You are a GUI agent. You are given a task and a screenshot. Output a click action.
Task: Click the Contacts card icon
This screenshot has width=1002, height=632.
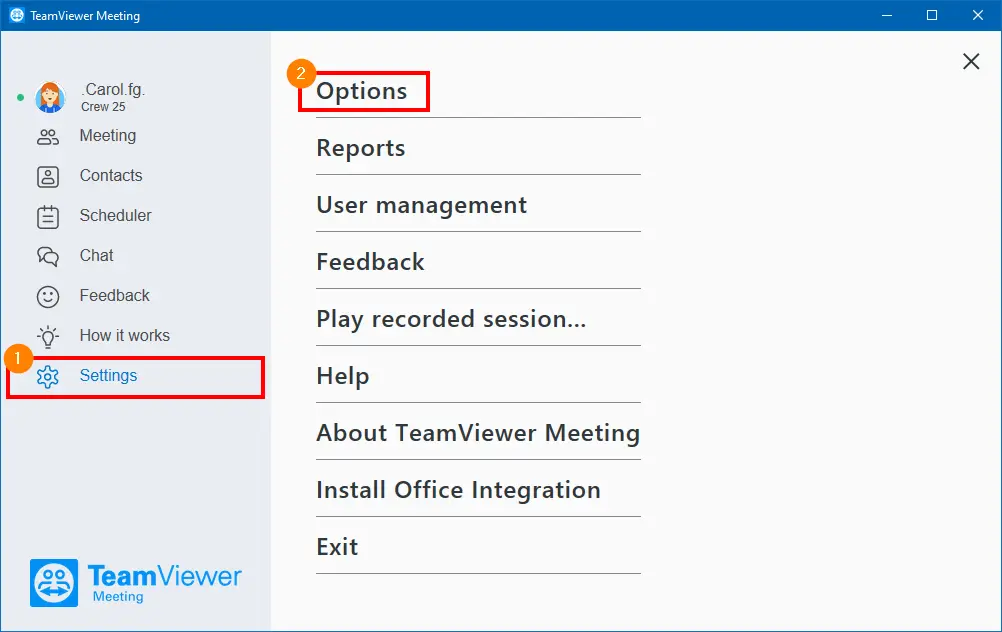point(48,176)
